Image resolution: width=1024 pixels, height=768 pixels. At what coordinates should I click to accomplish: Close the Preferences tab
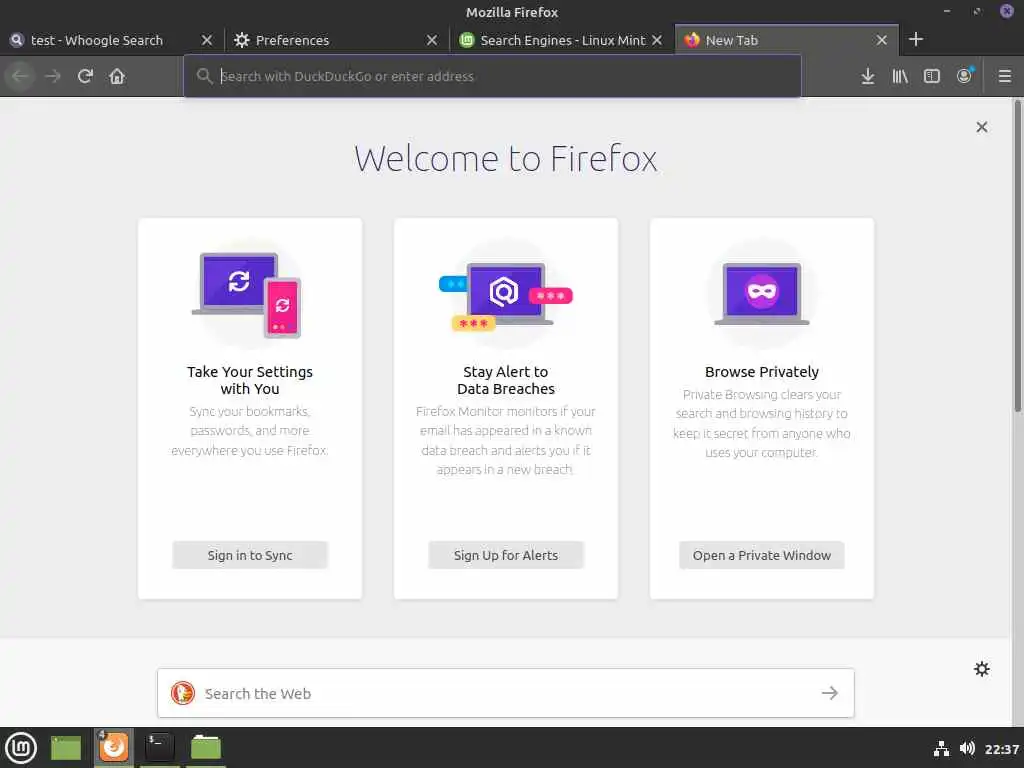click(x=432, y=40)
